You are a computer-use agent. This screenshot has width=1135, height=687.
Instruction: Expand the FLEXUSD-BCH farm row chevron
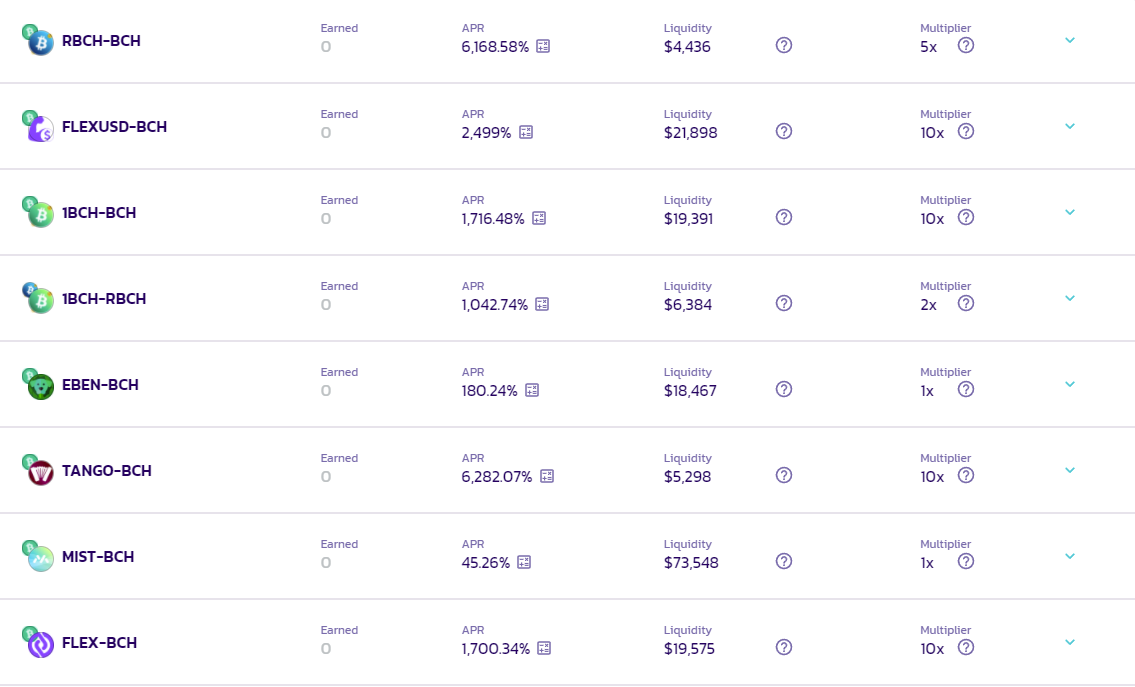[1070, 126]
